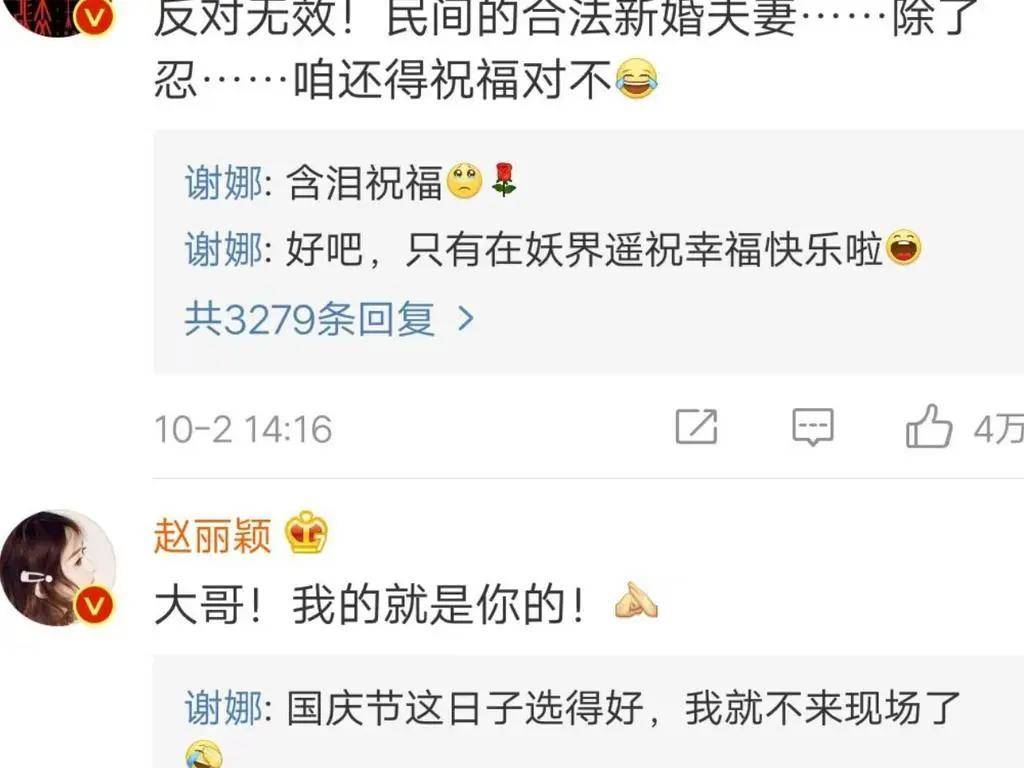Tap the verified V badge on the top avatar
The image size is (1024, 768).
click(94, 16)
